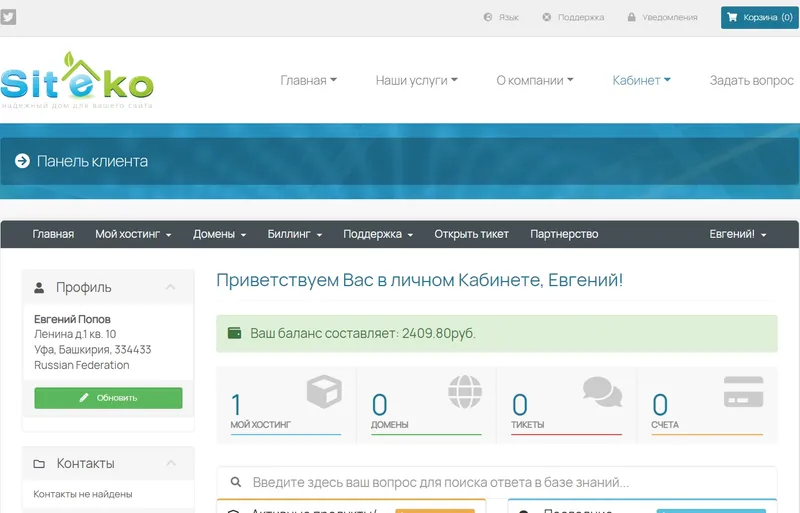Expand Мой хостинг client menu
This screenshot has width=800, height=513.
click(x=133, y=234)
